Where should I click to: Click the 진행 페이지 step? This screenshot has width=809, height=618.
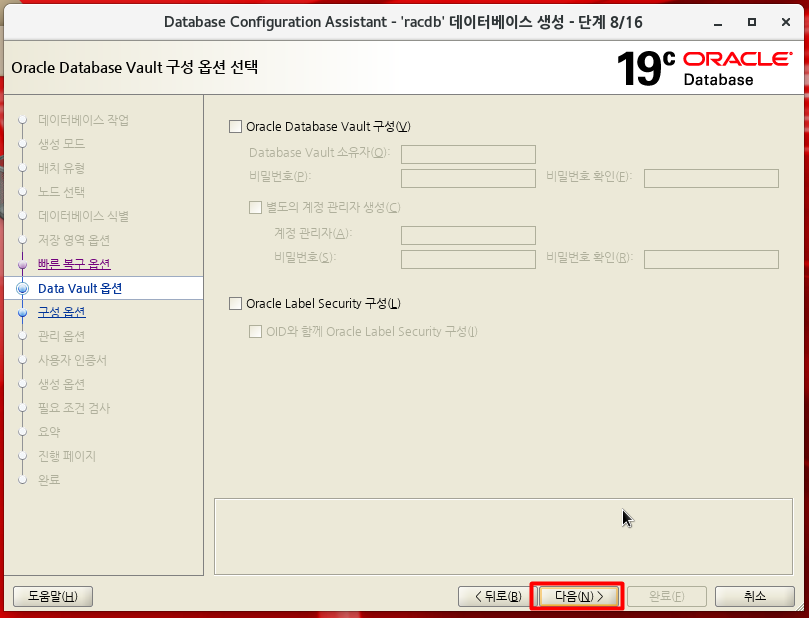pos(67,456)
